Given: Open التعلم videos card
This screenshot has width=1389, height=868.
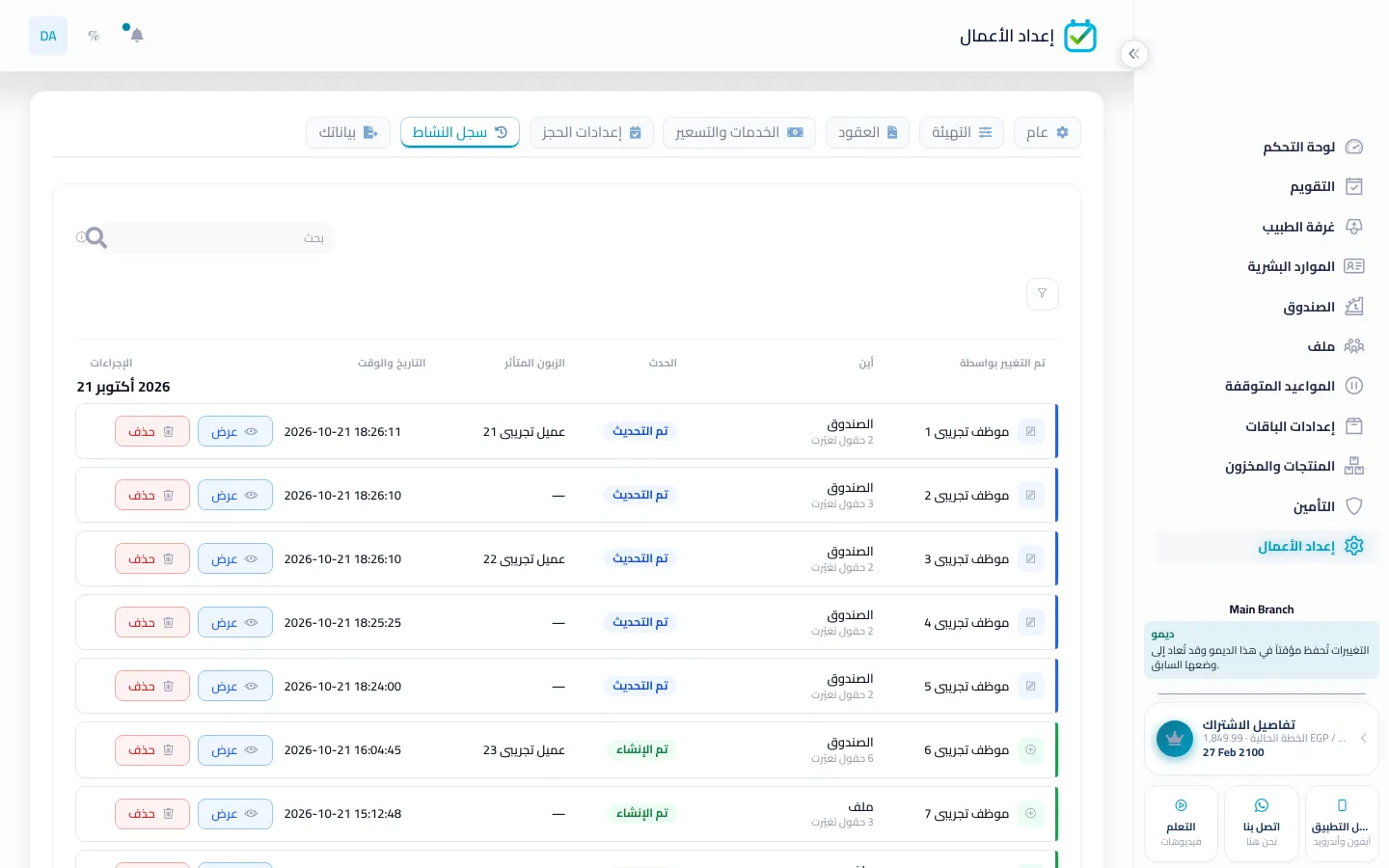Looking at the screenshot, I should 1181,824.
